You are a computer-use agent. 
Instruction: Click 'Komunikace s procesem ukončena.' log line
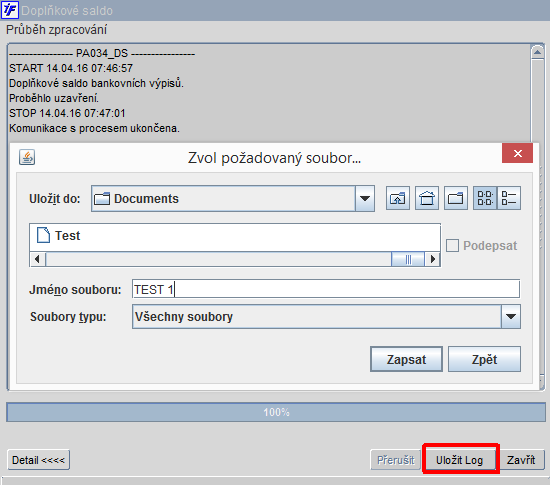[x=94, y=128]
